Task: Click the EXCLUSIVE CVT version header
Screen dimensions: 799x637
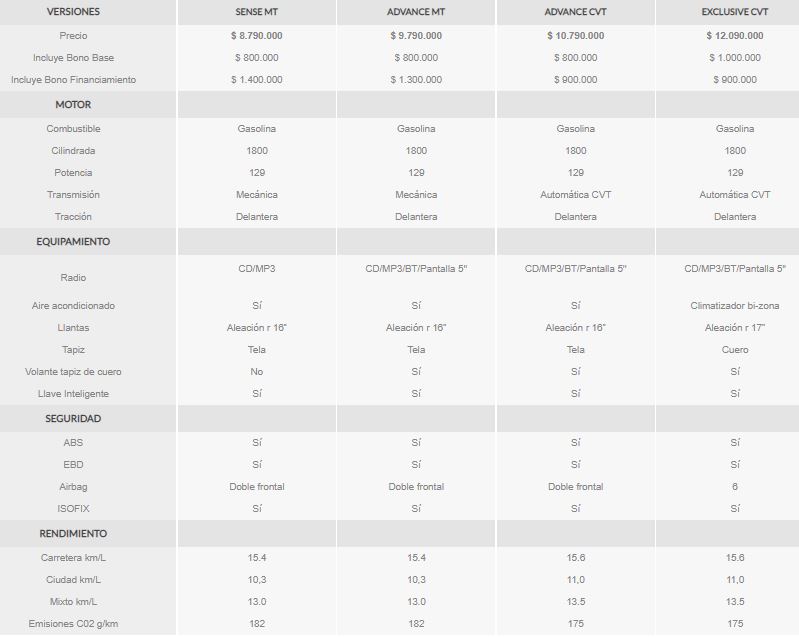Action: click(x=735, y=12)
